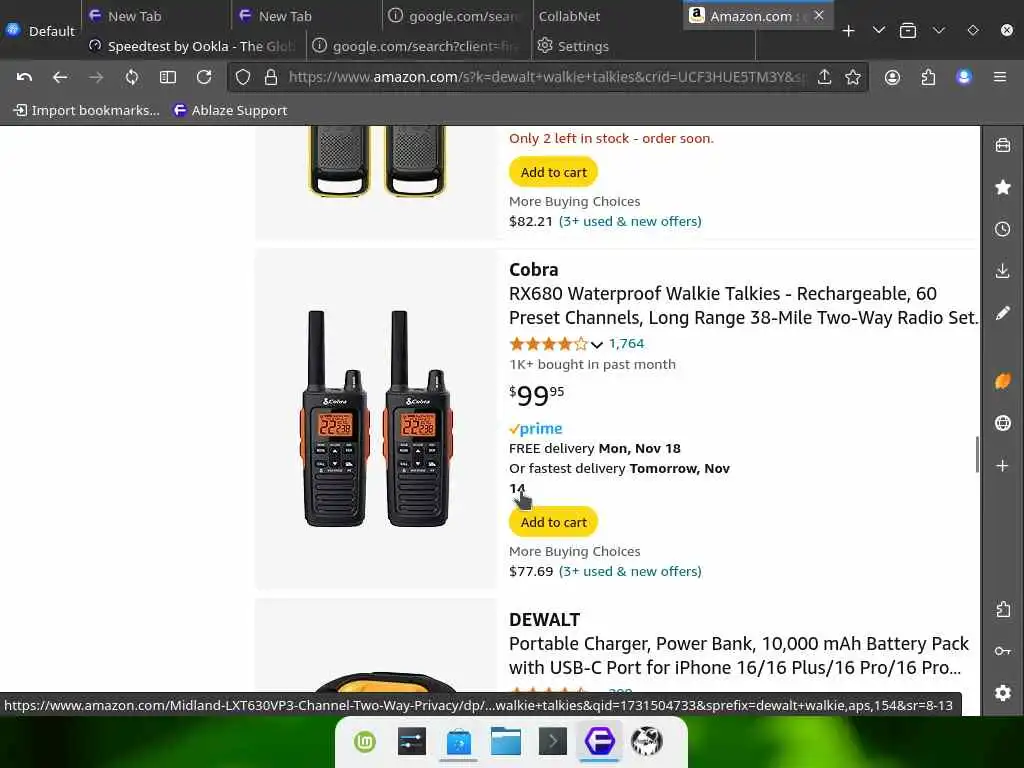The height and width of the screenshot is (768, 1024).
Task: Click the forward navigation arrow
Action: click(96, 77)
